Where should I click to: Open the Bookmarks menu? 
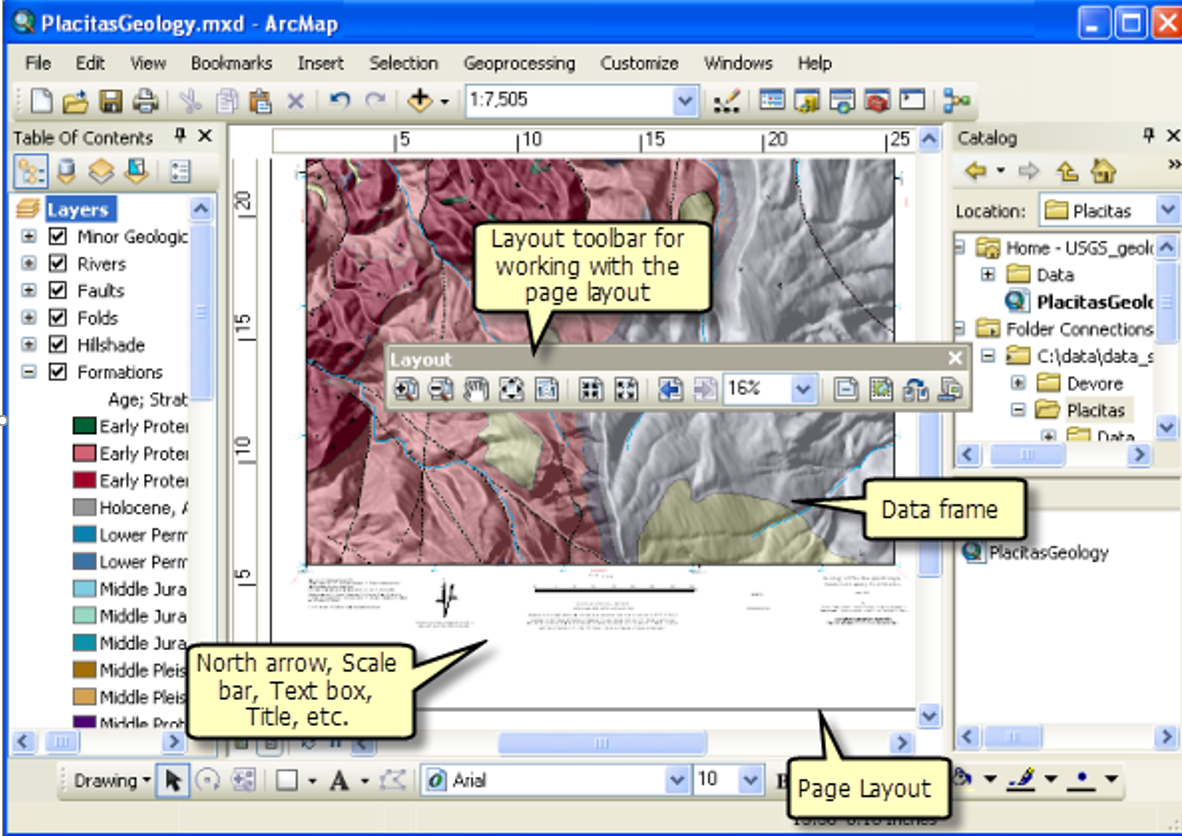click(x=231, y=63)
